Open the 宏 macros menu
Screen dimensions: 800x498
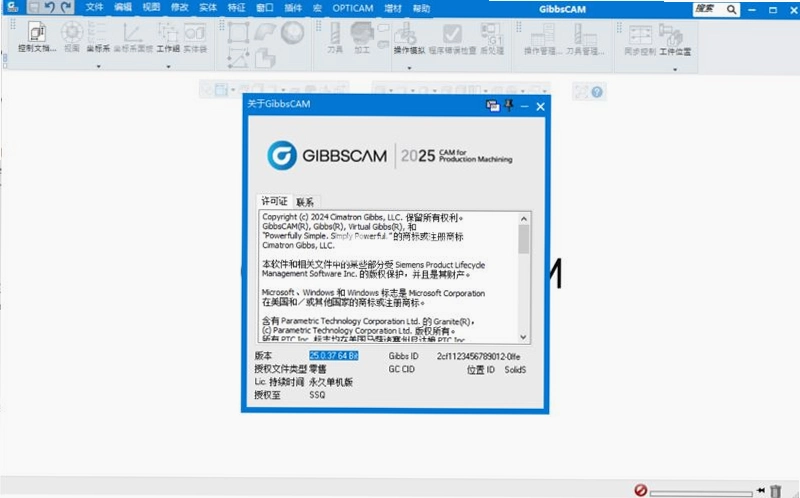(x=317, y=8)
